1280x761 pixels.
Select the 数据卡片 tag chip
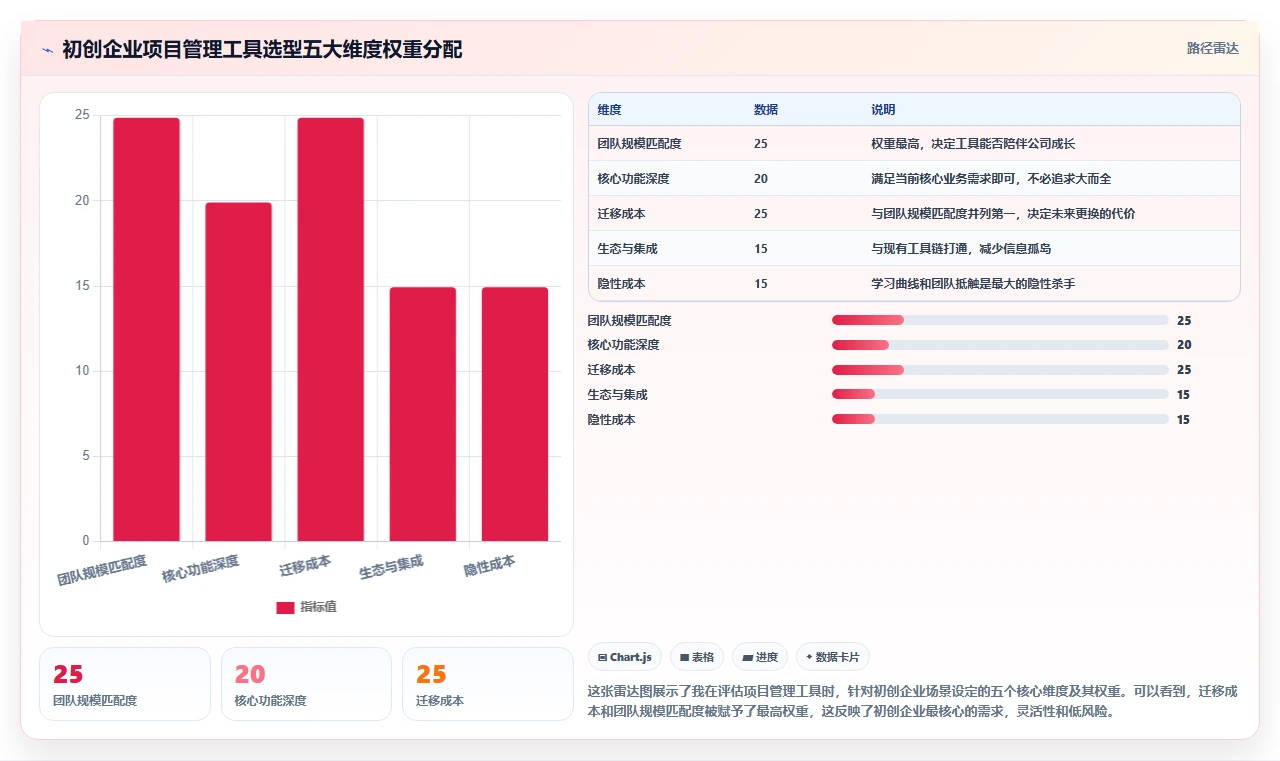point(833,657)
